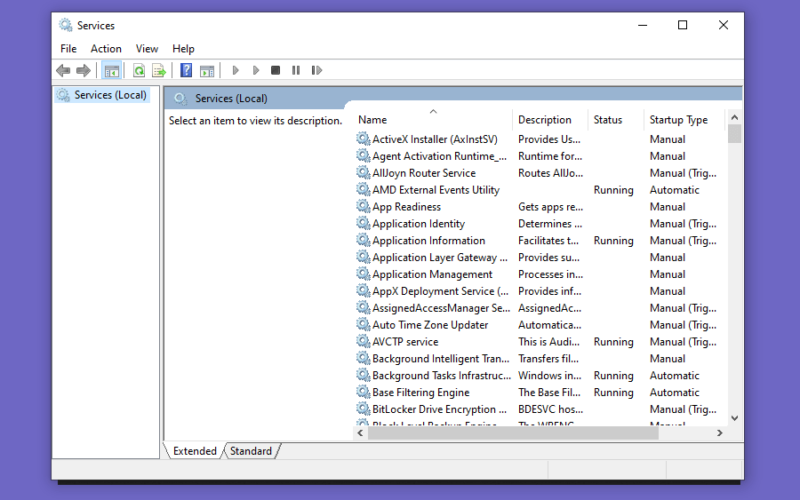The width and height of the screenshot is (800, 500).
Task: Select AMD External Events Utility service
Action: pos(436,190)
